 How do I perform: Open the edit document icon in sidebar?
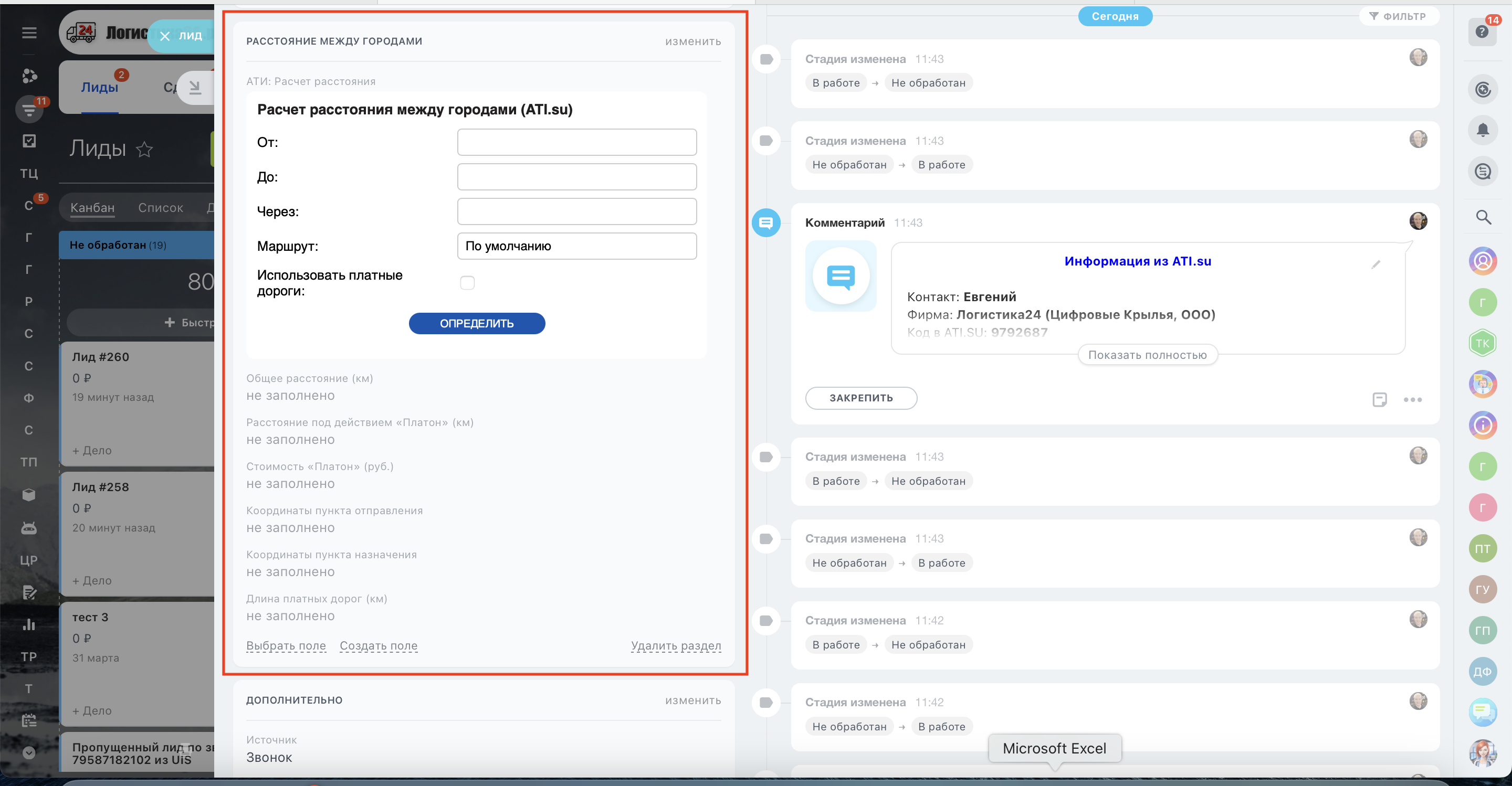[29, 592]
